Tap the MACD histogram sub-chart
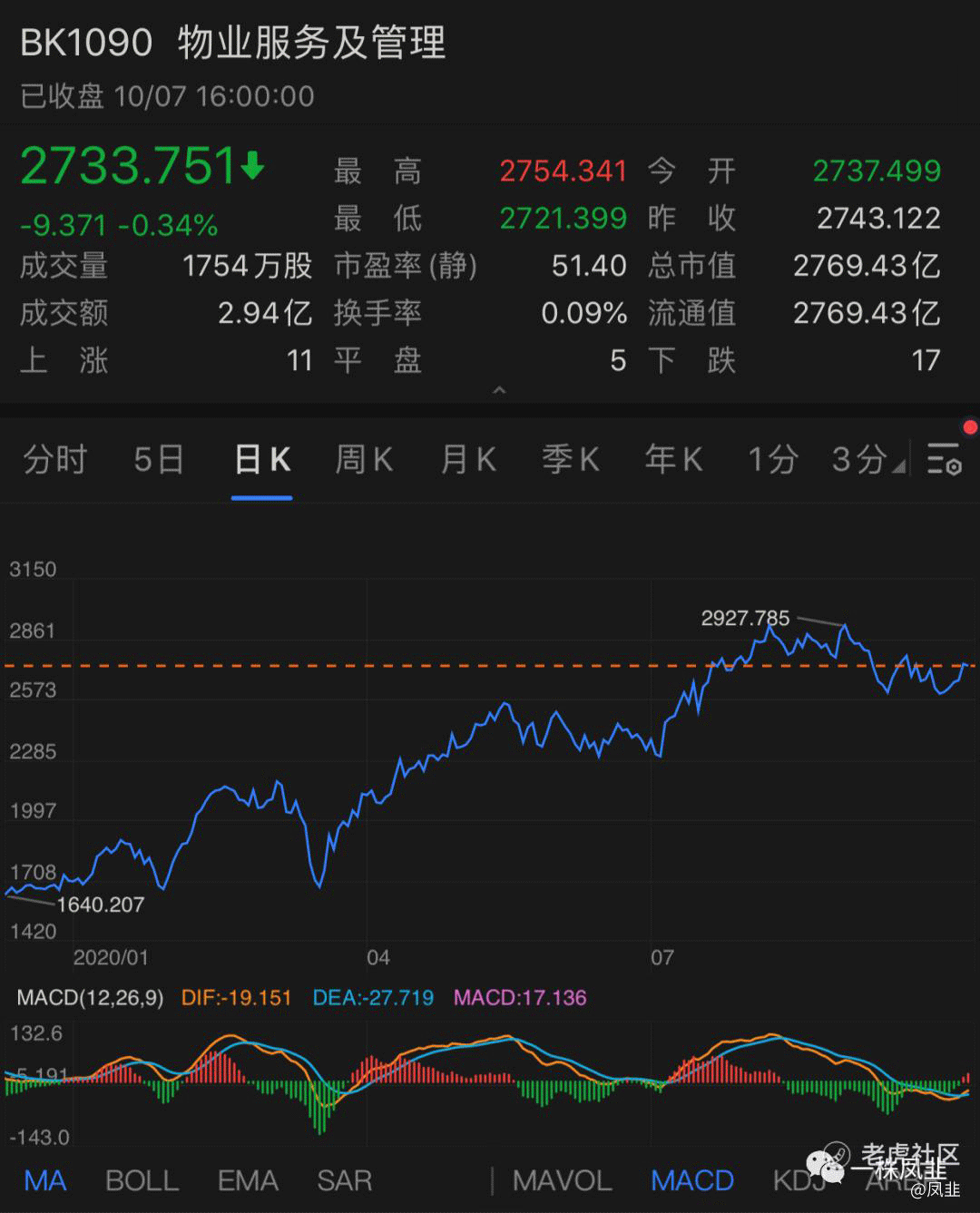980x1213 pixels. pos(490,1084)
